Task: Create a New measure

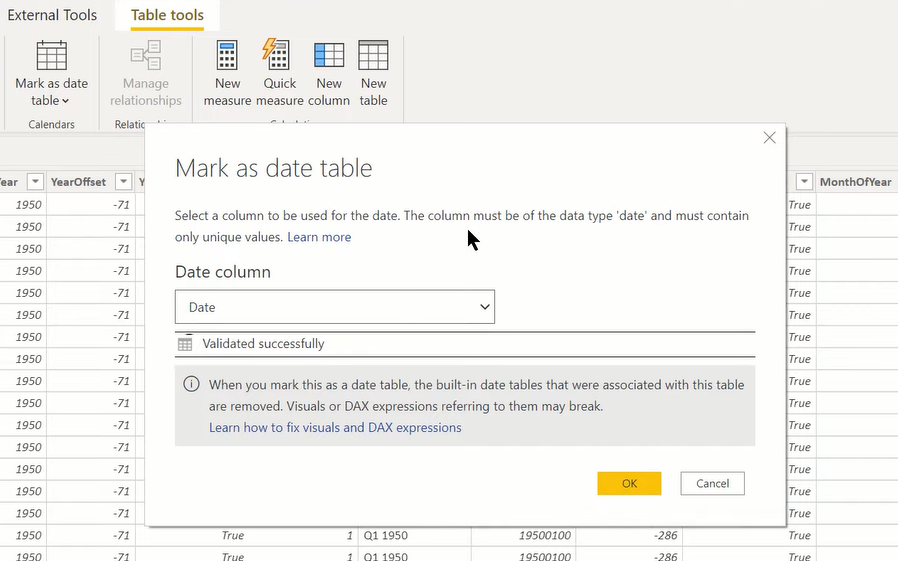Action: point(227,73)
